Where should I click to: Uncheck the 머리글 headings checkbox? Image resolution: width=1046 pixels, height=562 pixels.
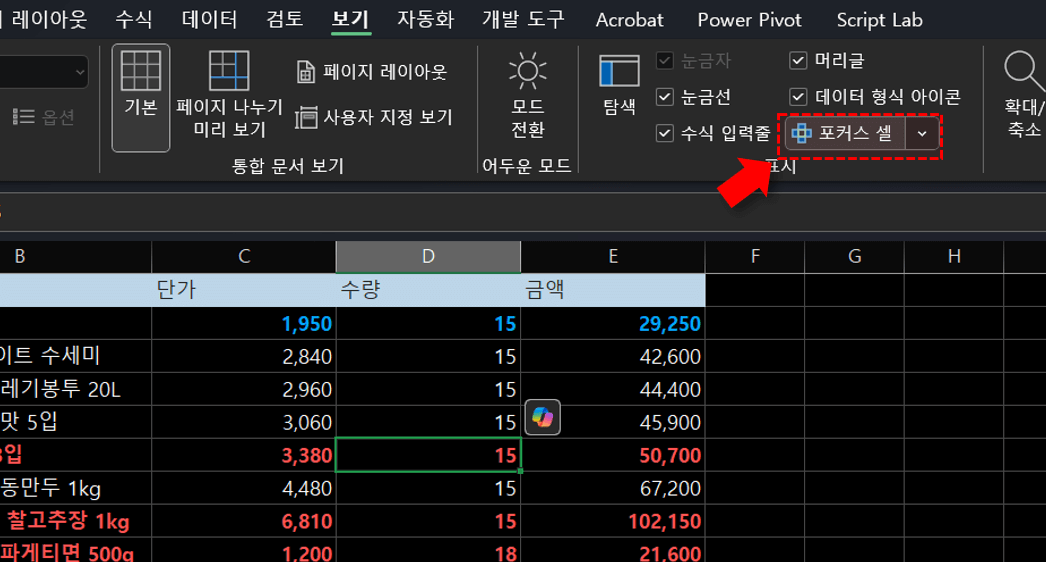coord(798,61)
